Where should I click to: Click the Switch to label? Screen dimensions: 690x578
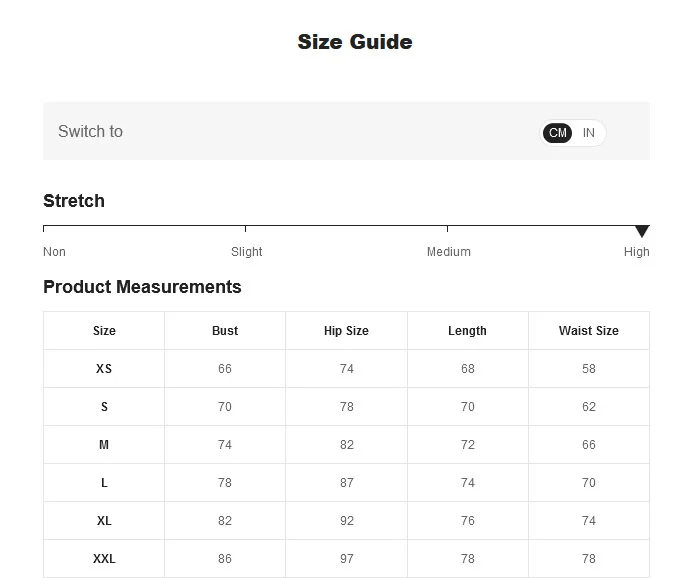(90, 132)
